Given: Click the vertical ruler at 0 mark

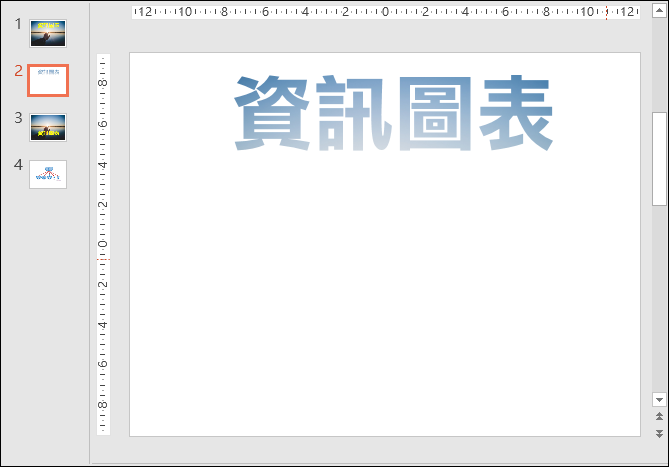Looking at the screenshot, I should [103, 244].
